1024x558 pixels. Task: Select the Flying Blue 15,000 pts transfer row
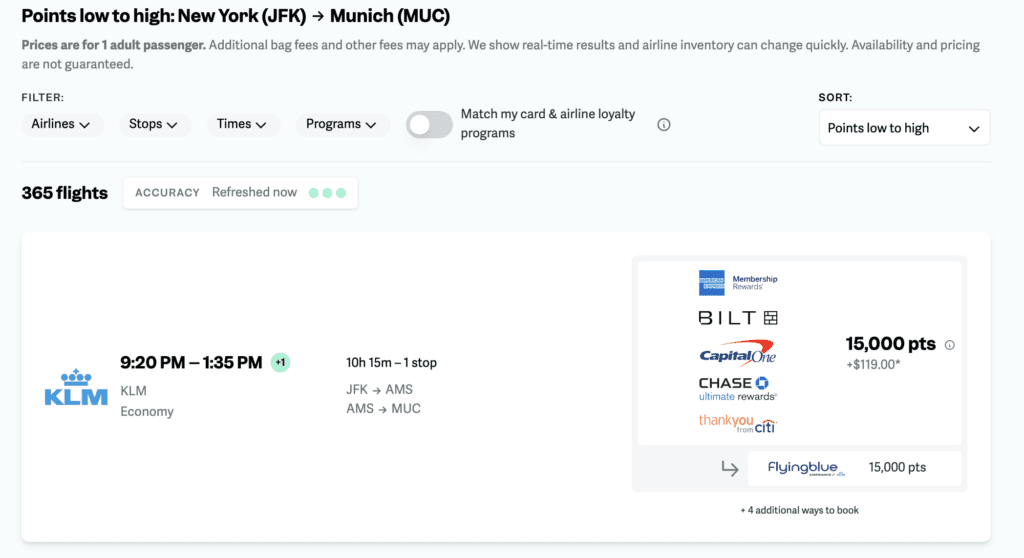(846, 468)
